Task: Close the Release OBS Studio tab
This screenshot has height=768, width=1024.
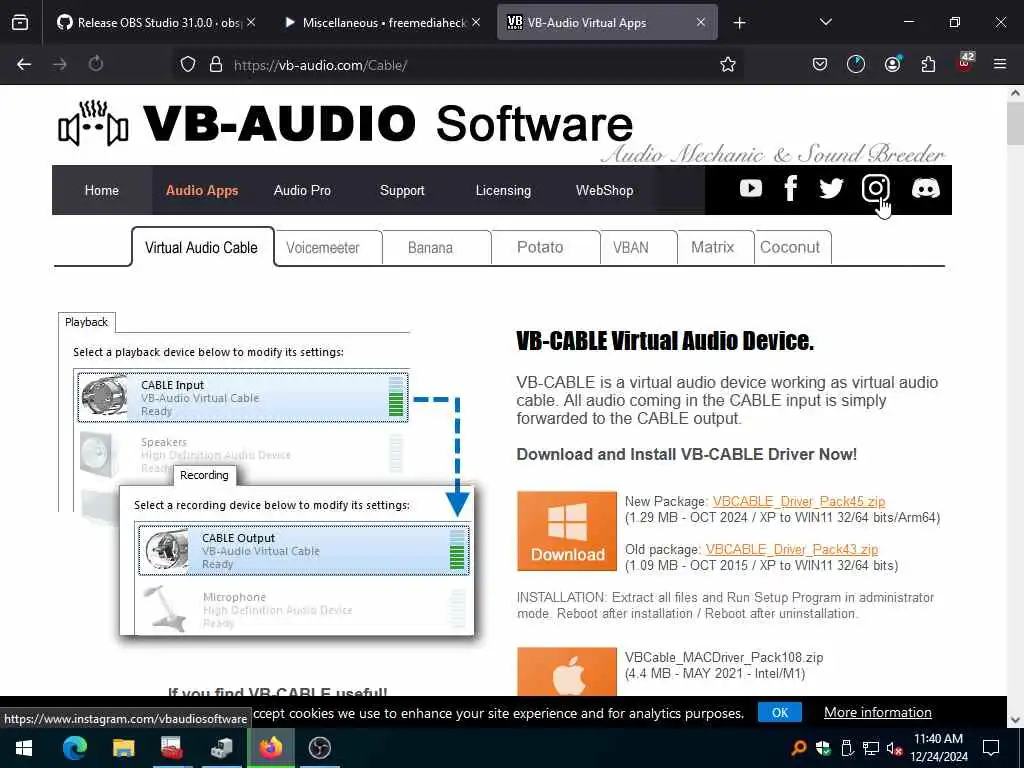Action: coord(251,22)
